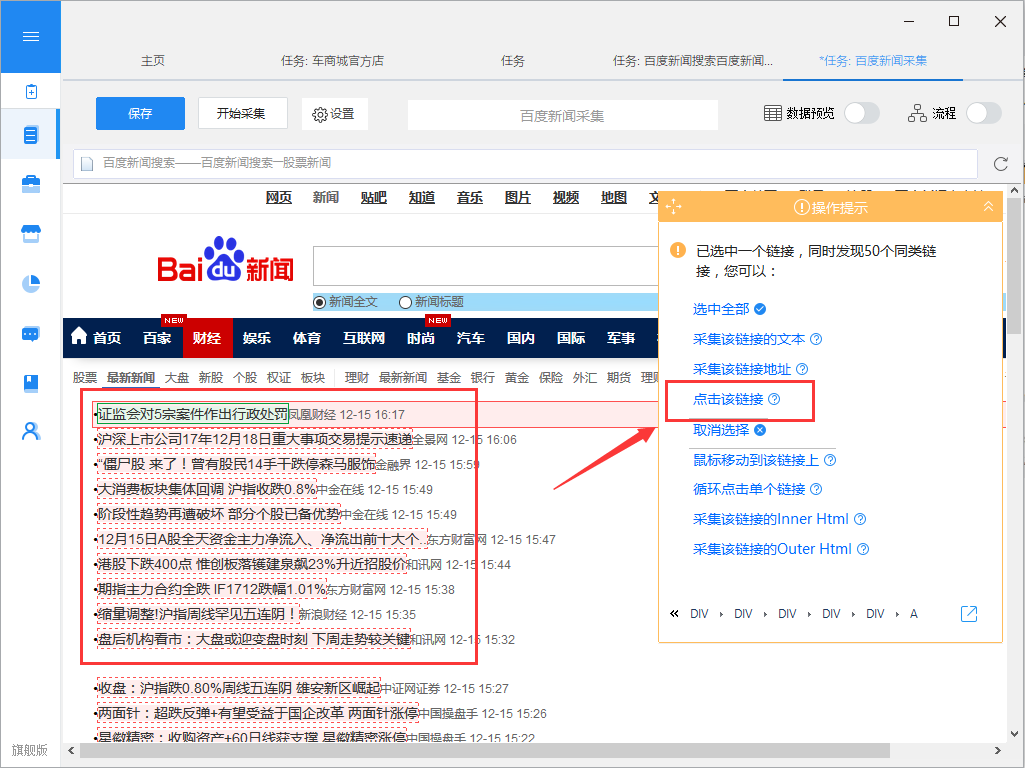Collapse the 操作提示 panel

pyautogui.click(x=988, y=207)
